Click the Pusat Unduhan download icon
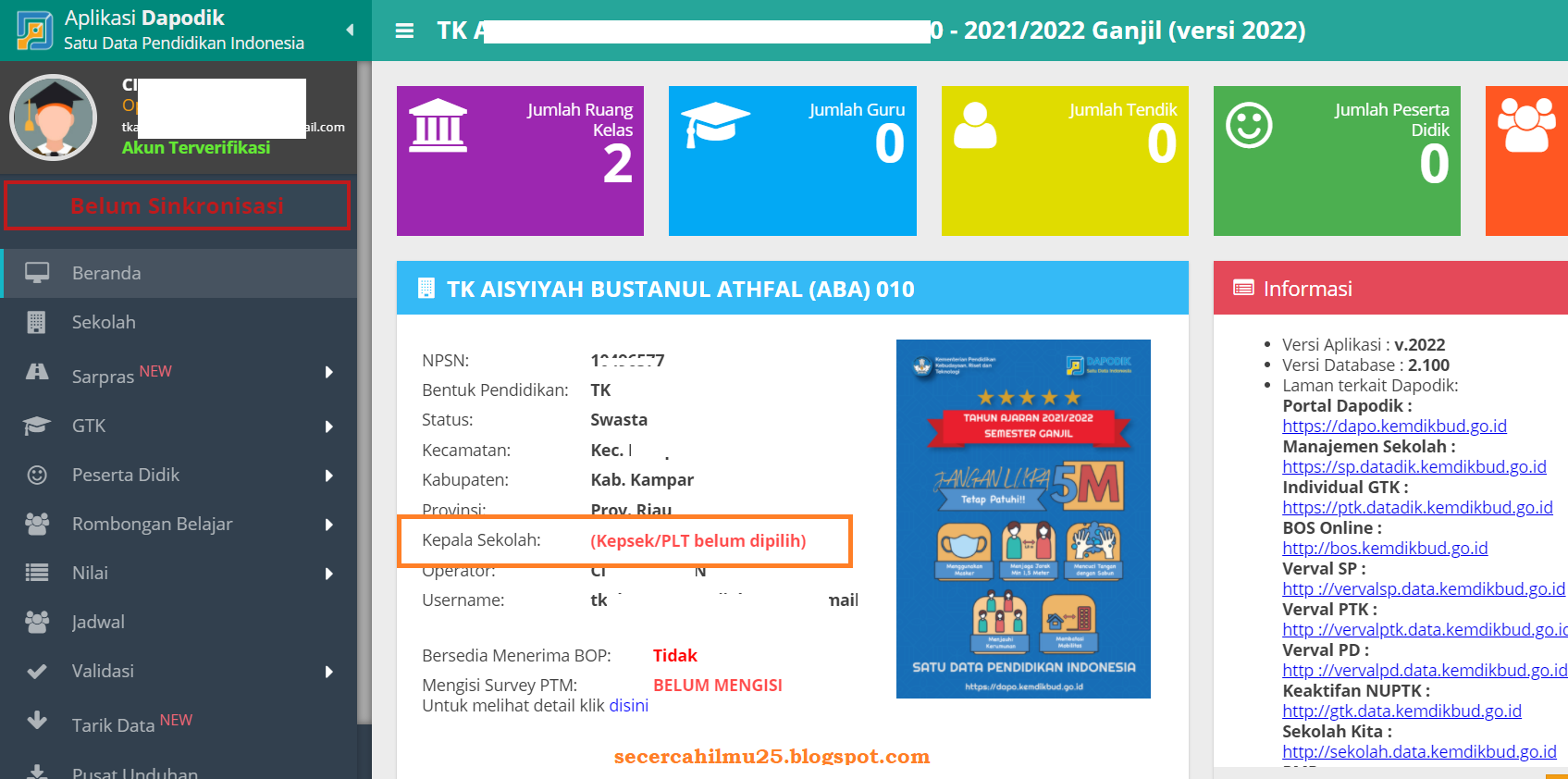The image size is (1568, 779). [x=37, y=771]
